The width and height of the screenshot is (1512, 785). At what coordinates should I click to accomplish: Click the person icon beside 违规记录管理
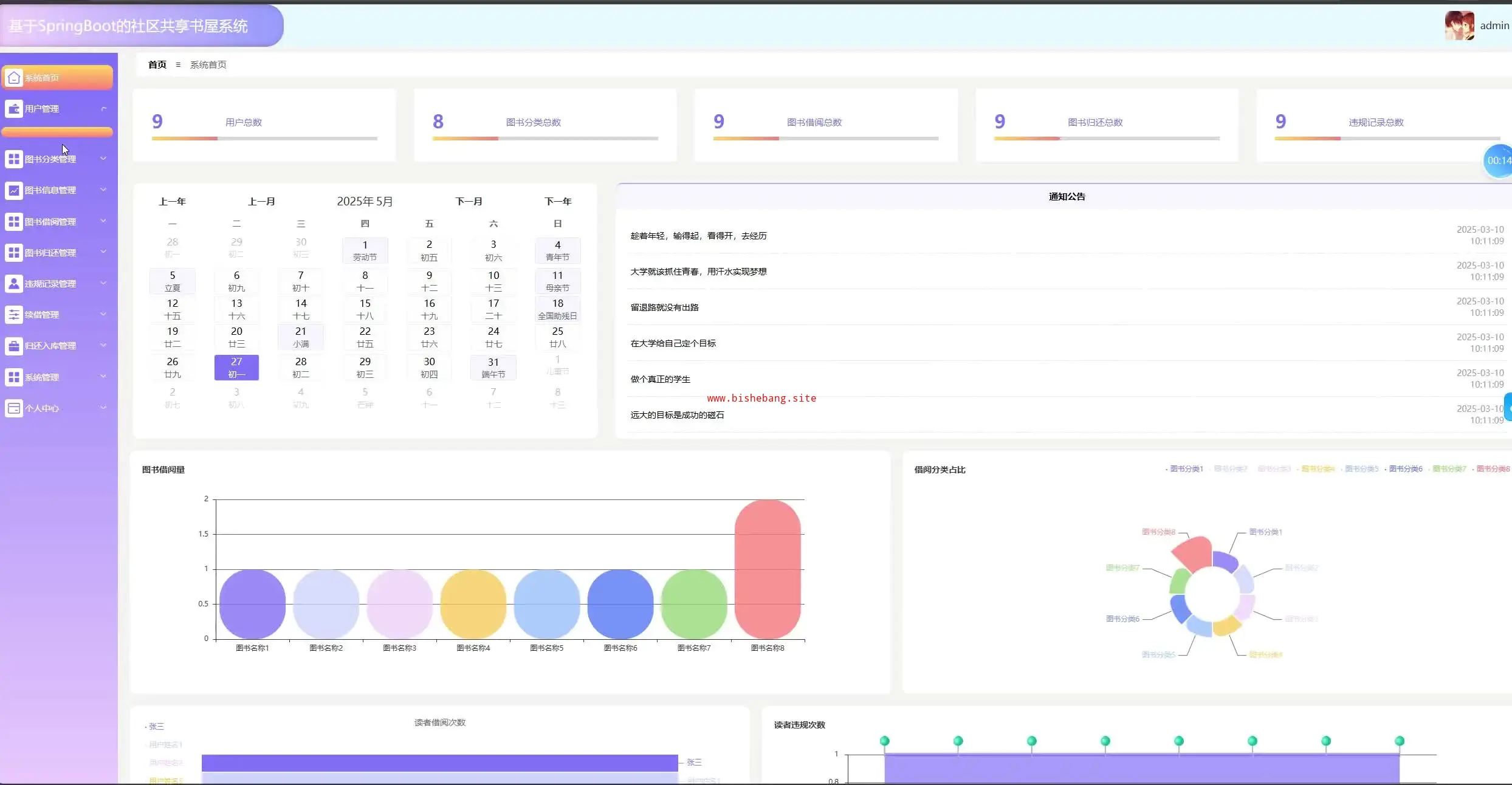pos(14,284)
